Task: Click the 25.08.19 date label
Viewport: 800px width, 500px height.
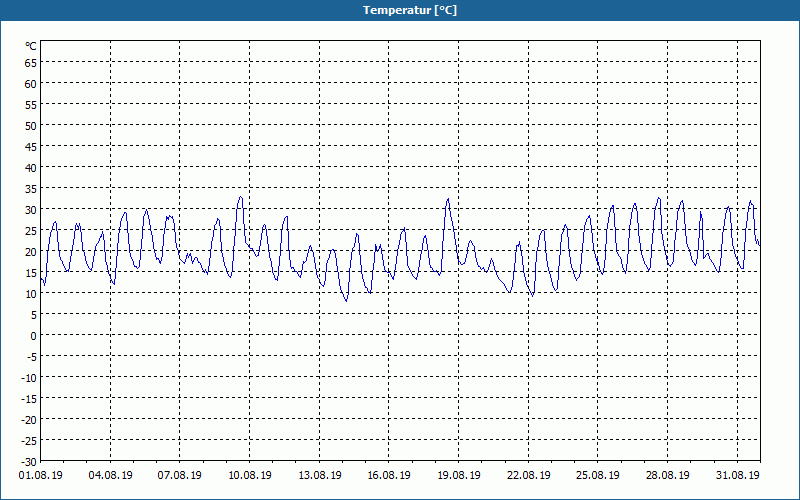Action: click(597, 475)
